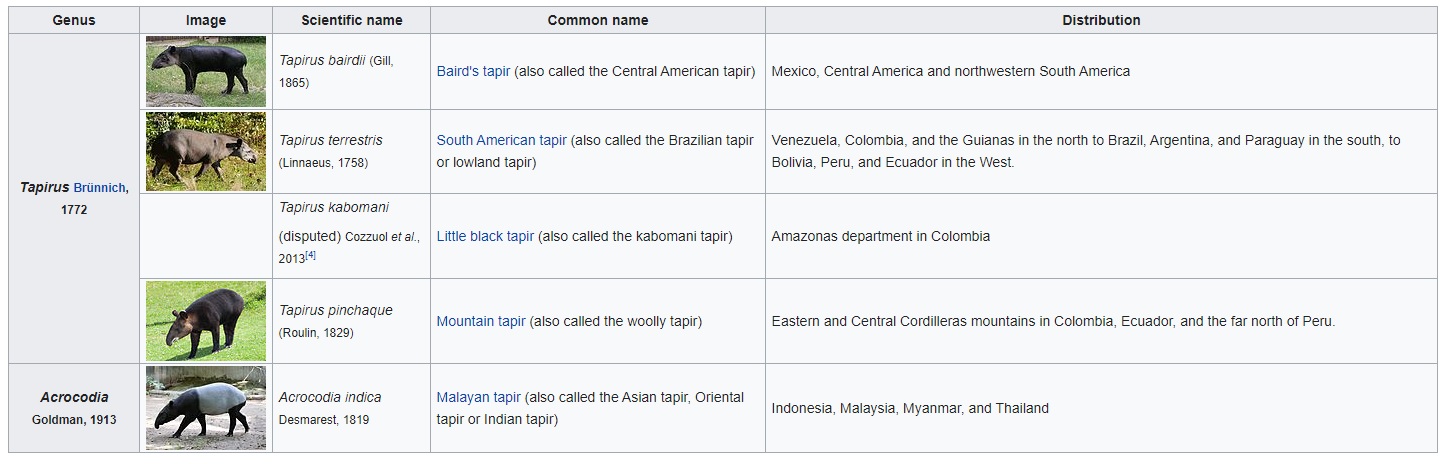Open the Malayan tapir link
The width and height of the screenshot is (1440, 464).
click(478, 397)
